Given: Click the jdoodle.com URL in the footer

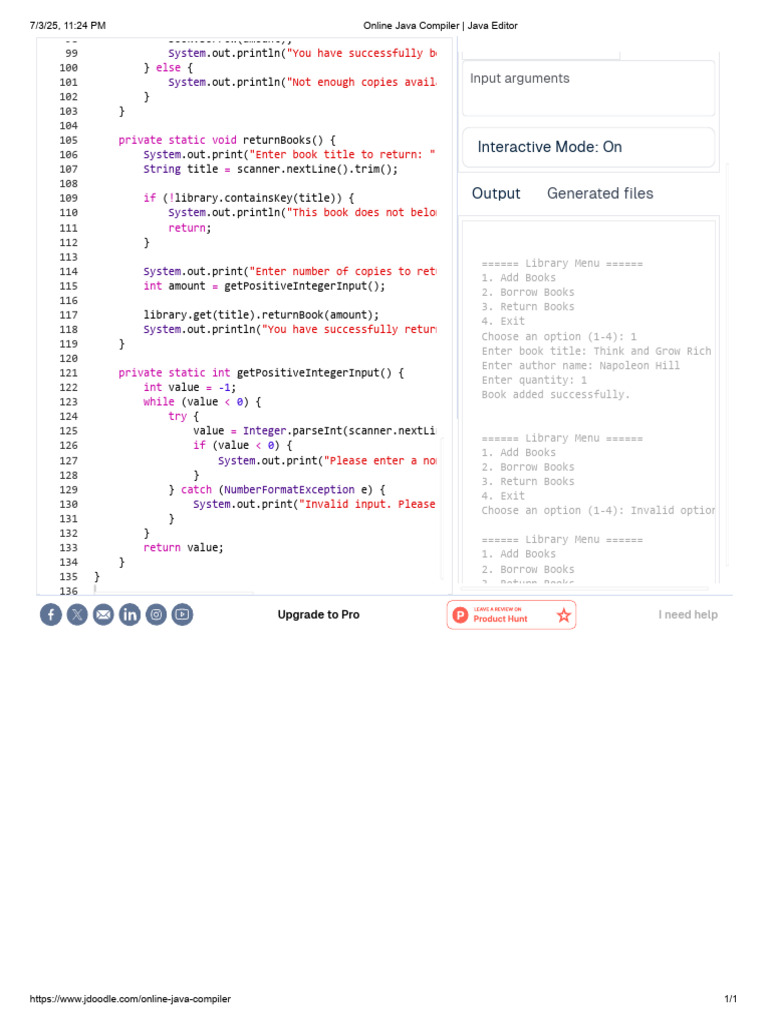Looking at the screenshot, I should [x=130, y=999].
